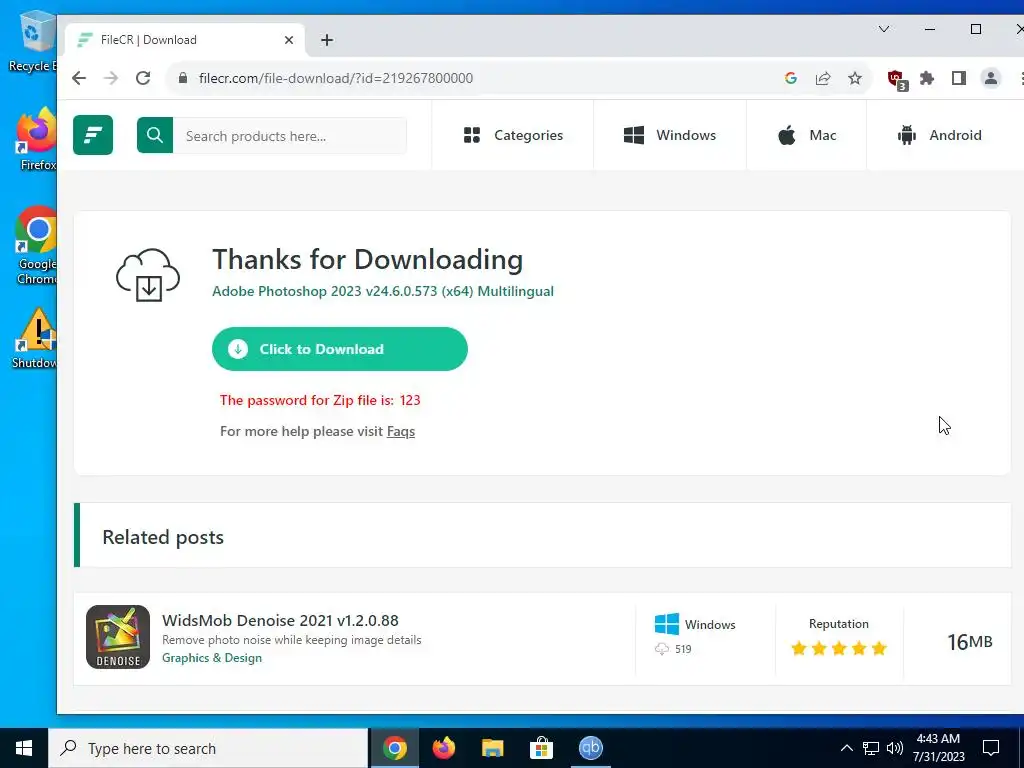The width and height of the screenshot is (1024, 768).
Task: Click the address bar URL
Action: 336,78
